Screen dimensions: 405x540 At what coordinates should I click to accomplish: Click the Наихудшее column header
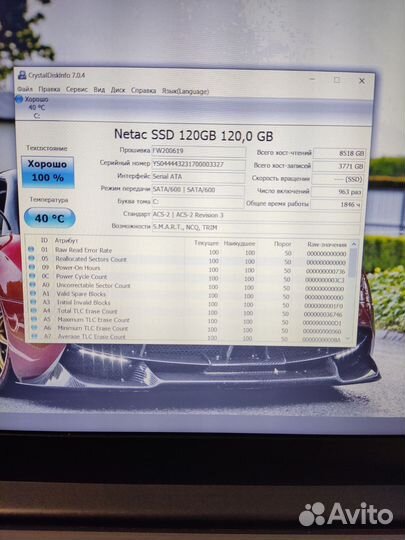point(239,243)
